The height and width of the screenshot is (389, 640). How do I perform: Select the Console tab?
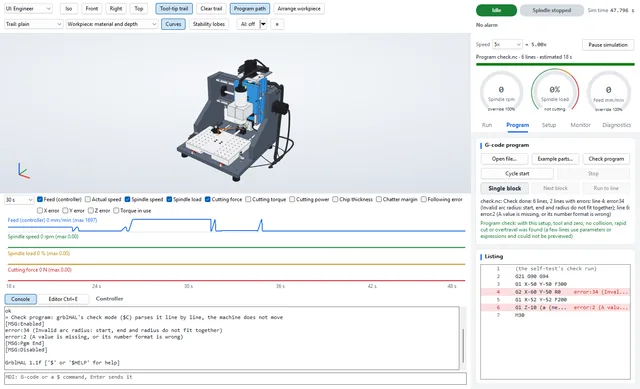[x=20, y=299]
